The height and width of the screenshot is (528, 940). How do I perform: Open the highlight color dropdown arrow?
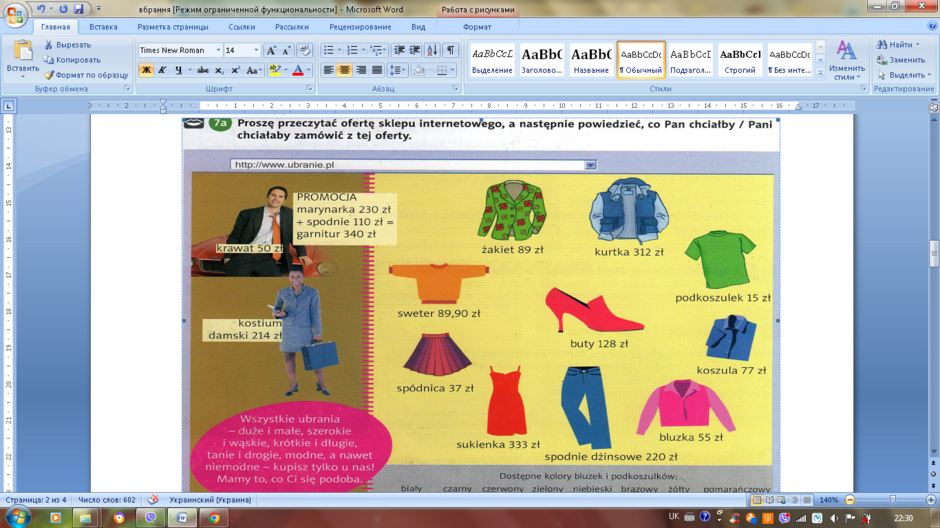pos(285,70)
